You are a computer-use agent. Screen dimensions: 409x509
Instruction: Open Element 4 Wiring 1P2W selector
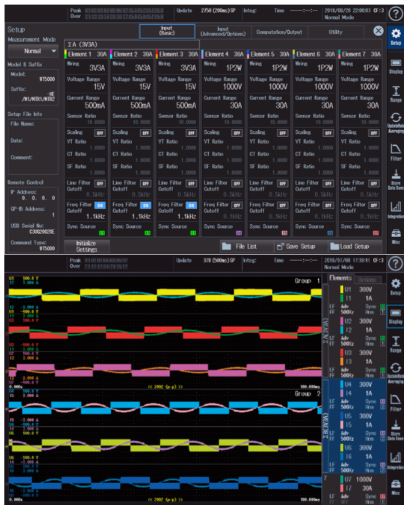coord(223,66)
